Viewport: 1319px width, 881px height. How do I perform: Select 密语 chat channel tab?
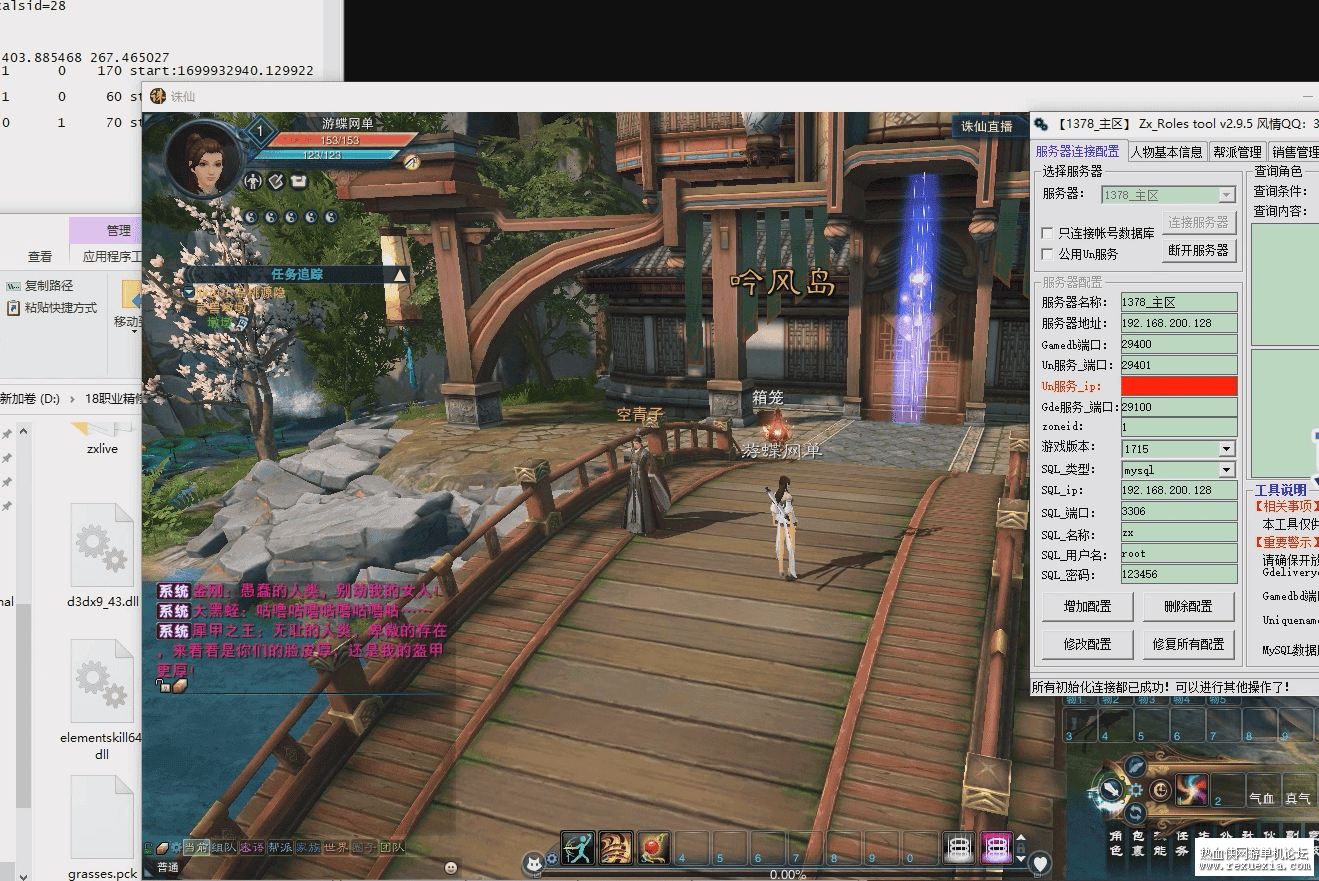[251, 848]
